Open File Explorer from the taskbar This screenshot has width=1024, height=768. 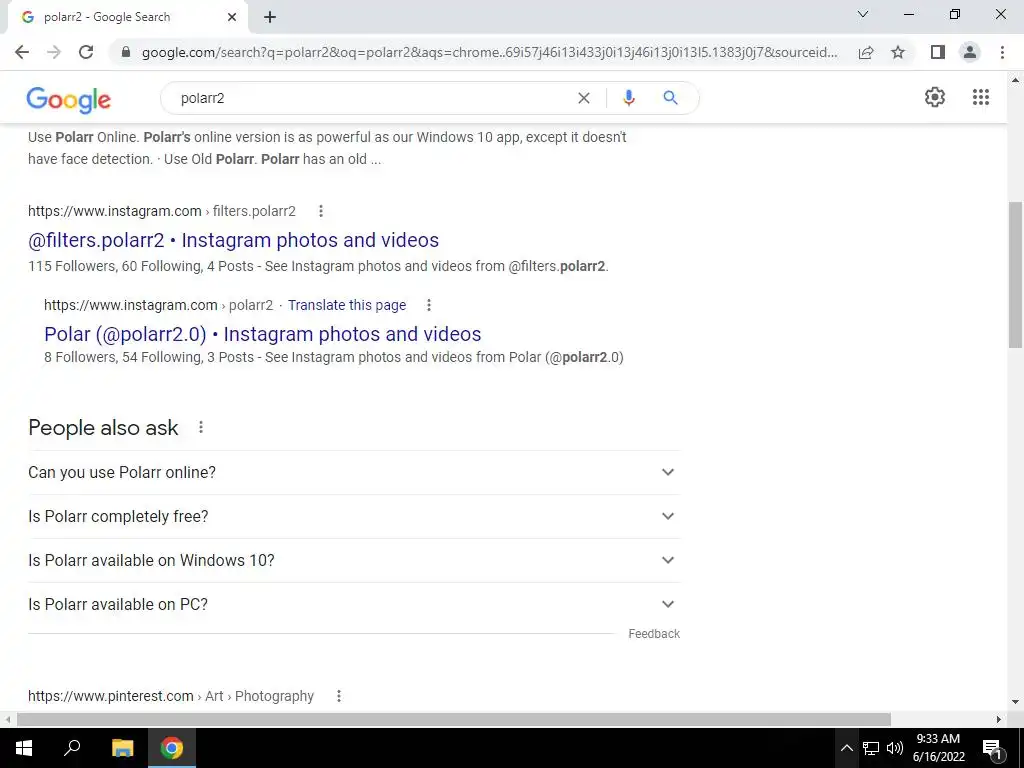(122, 748)
